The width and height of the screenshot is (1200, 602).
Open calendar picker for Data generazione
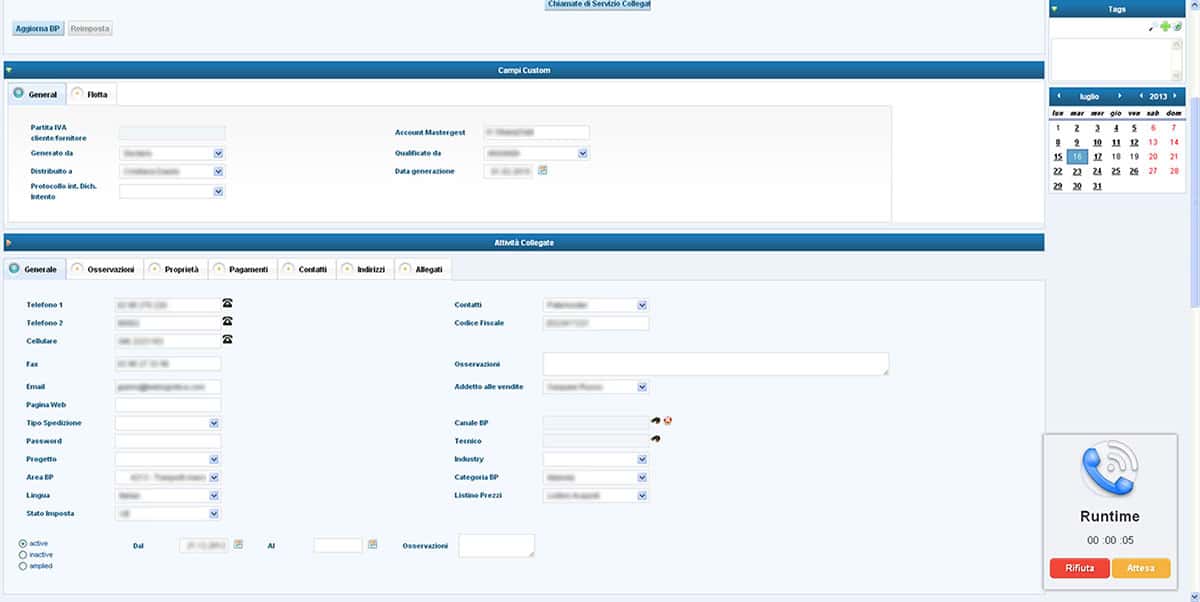click(x=543, y=171)
